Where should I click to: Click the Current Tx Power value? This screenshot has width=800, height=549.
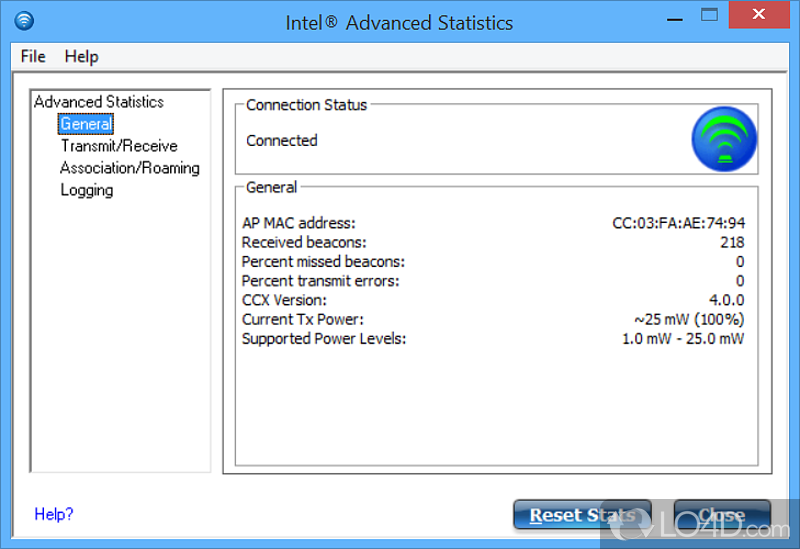[x=688, y=319]
